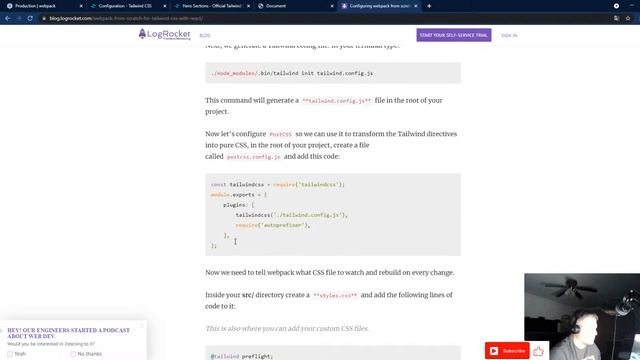Image resolution: width=640 pixels, height=360 pixels.
Task: Go forward to next page
Action: tap(19, 18)
